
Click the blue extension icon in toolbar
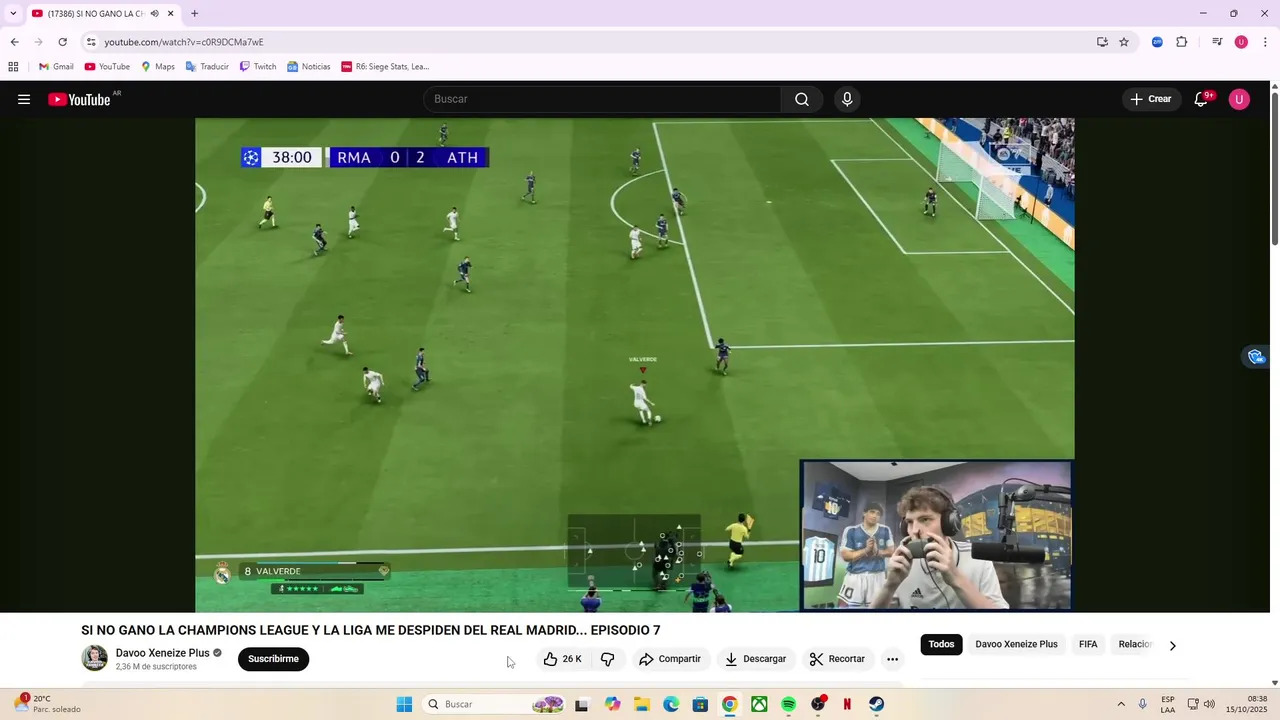click(x=1157, y=42)
